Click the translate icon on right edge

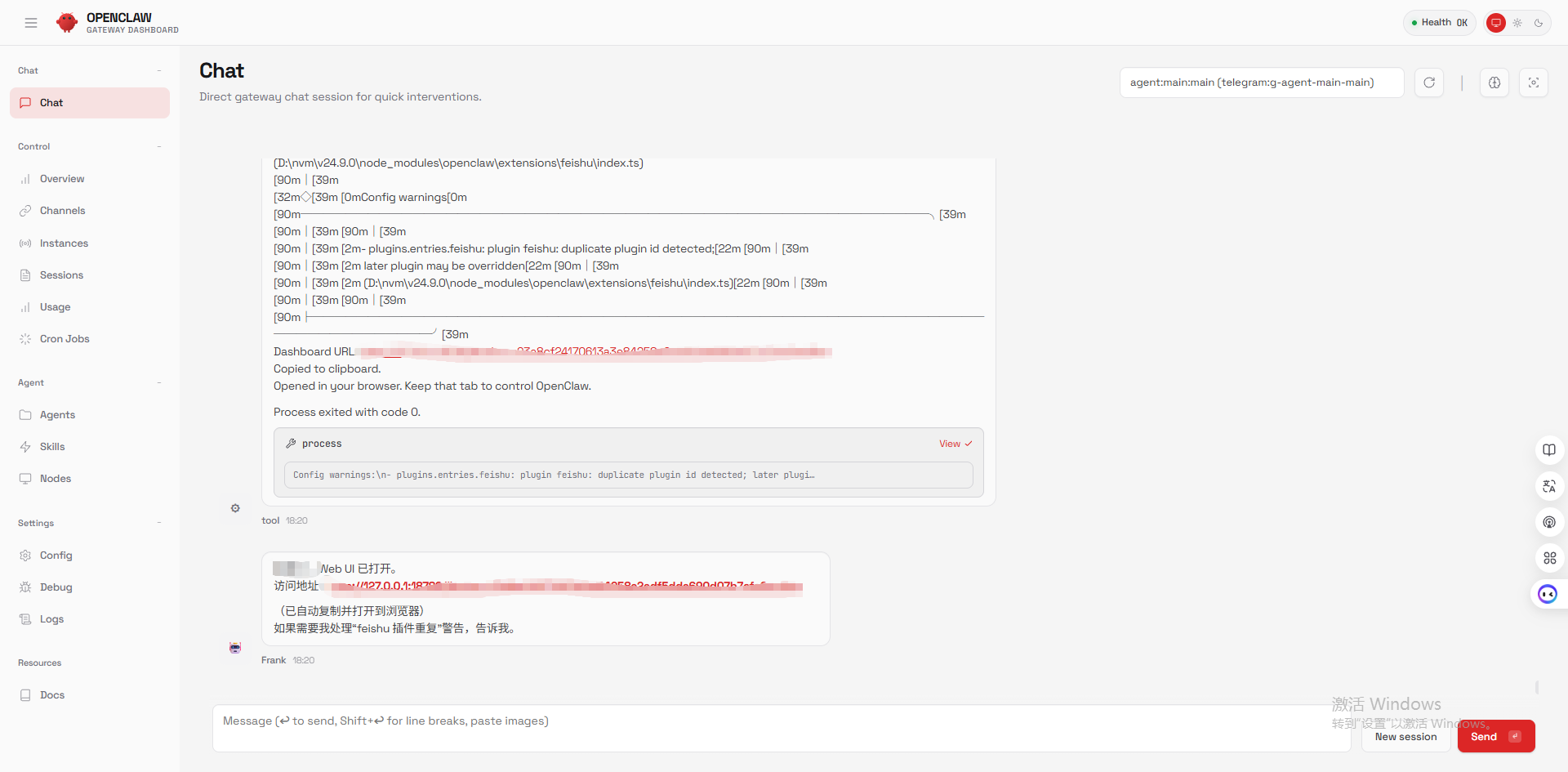[x=1549, y=486]
